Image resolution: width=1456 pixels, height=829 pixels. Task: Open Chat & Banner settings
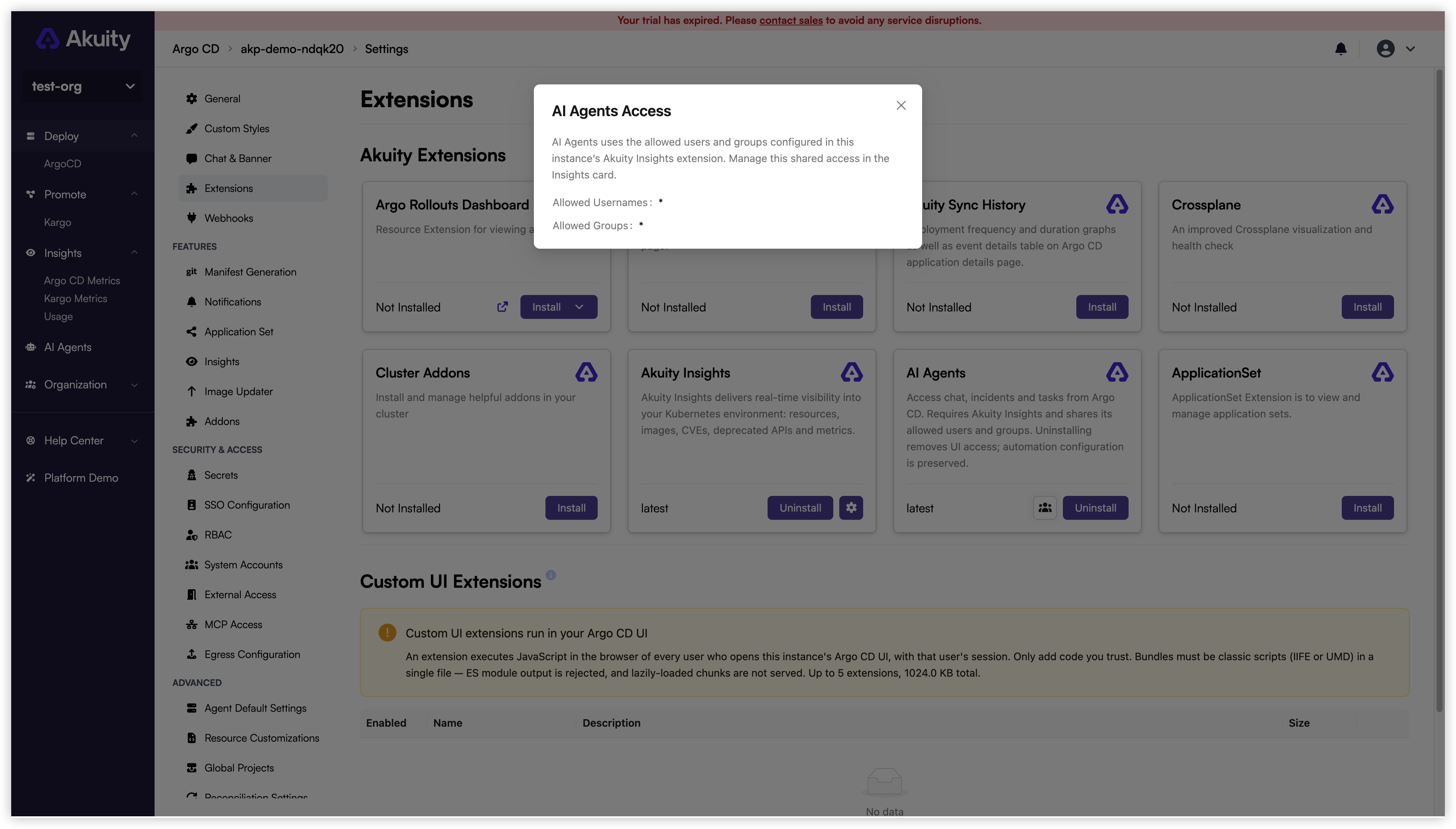253,158
